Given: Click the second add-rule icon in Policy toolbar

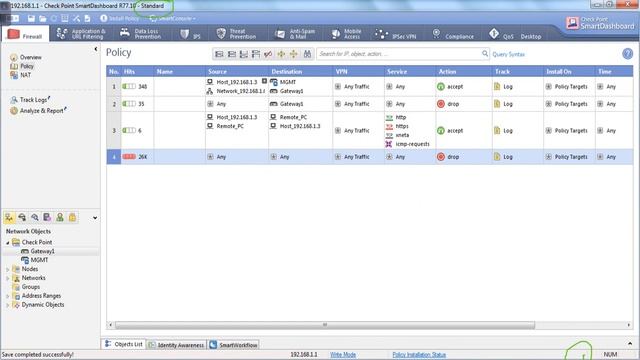Looking at the screenshot, I should point(231,54).
